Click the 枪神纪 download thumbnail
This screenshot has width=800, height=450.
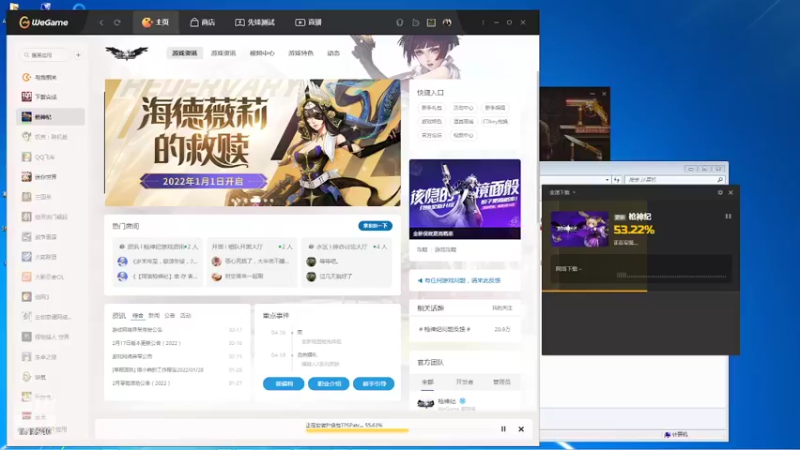coord(580,229)
